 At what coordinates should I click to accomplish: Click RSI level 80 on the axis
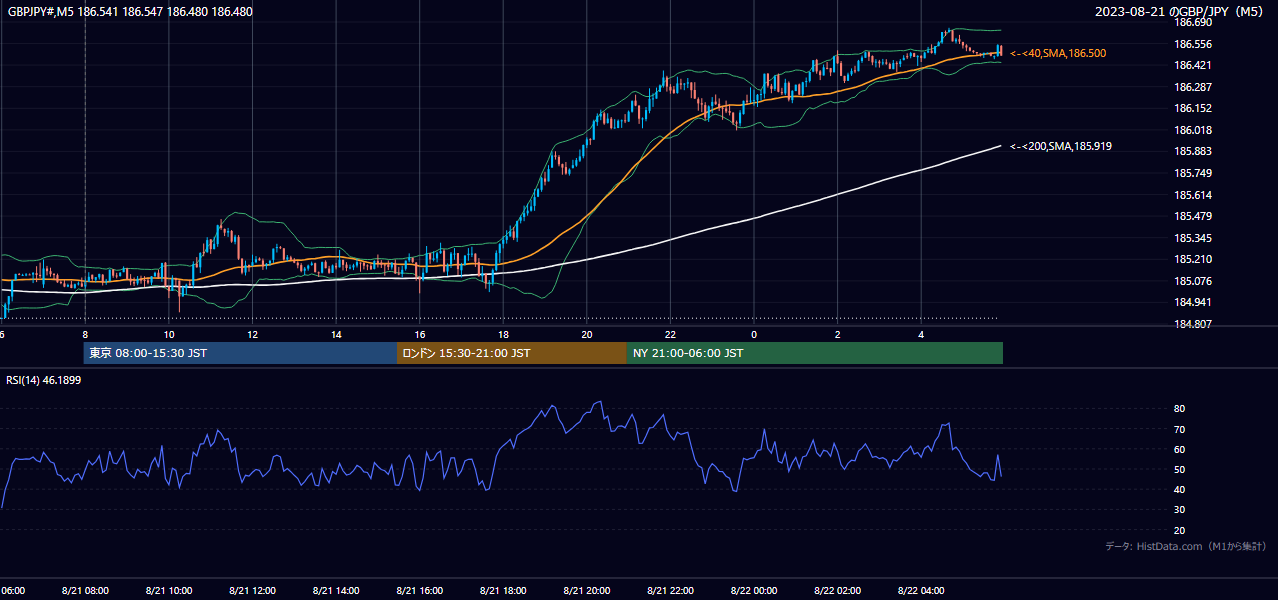tap(1179, 409)
